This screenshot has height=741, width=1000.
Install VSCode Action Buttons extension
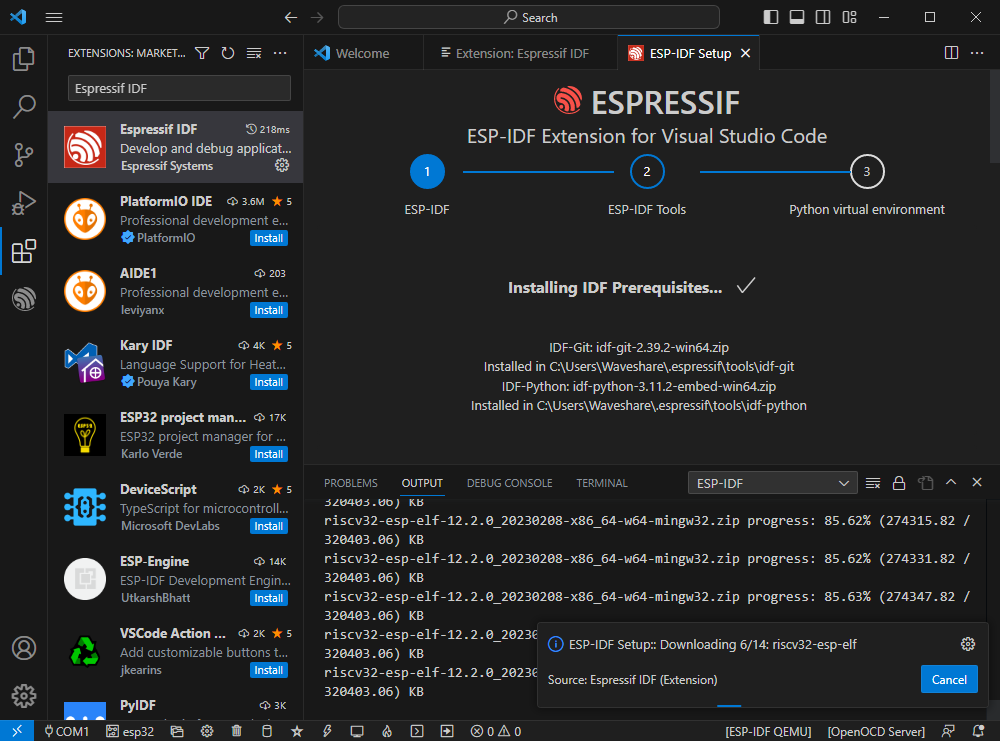point(268,671)
